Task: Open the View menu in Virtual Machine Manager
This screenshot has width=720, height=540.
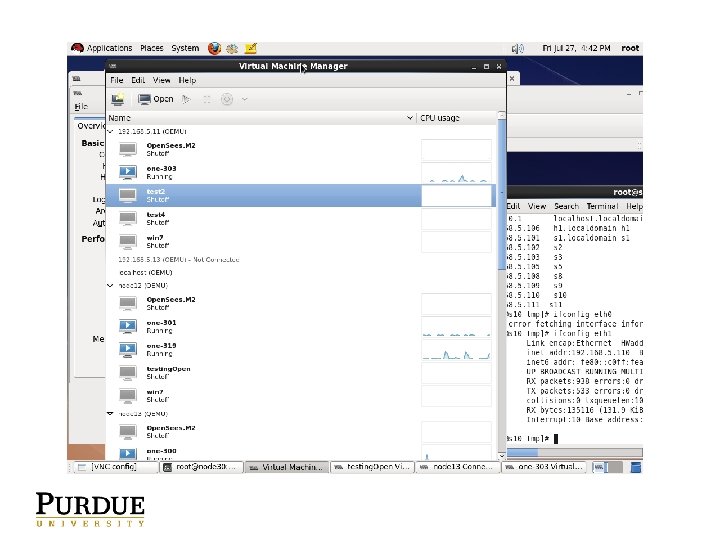Action: pyautogui.click(x=161, y=80)
